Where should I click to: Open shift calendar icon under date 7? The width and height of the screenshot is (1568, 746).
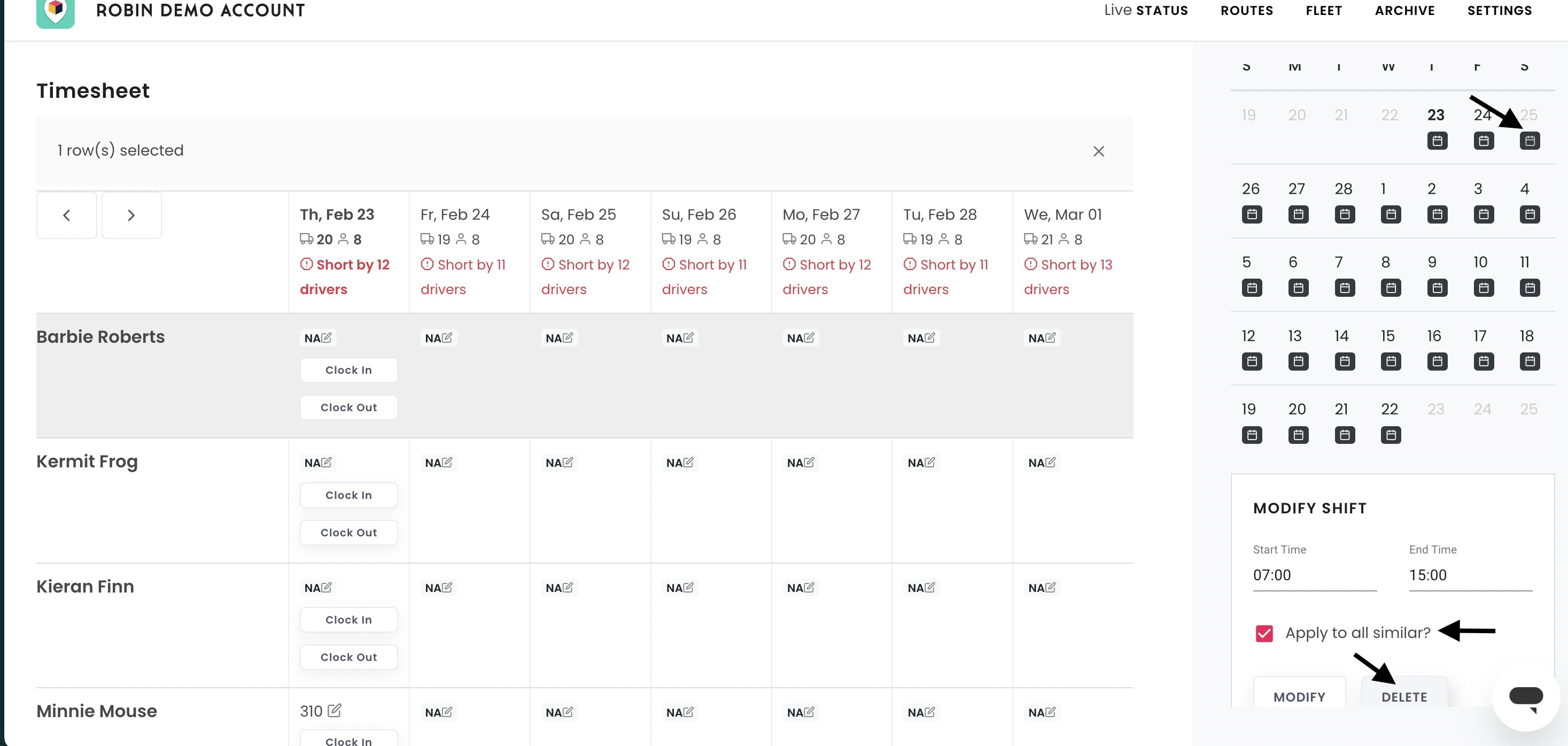pyautogui.click(x=1345, y=288)
